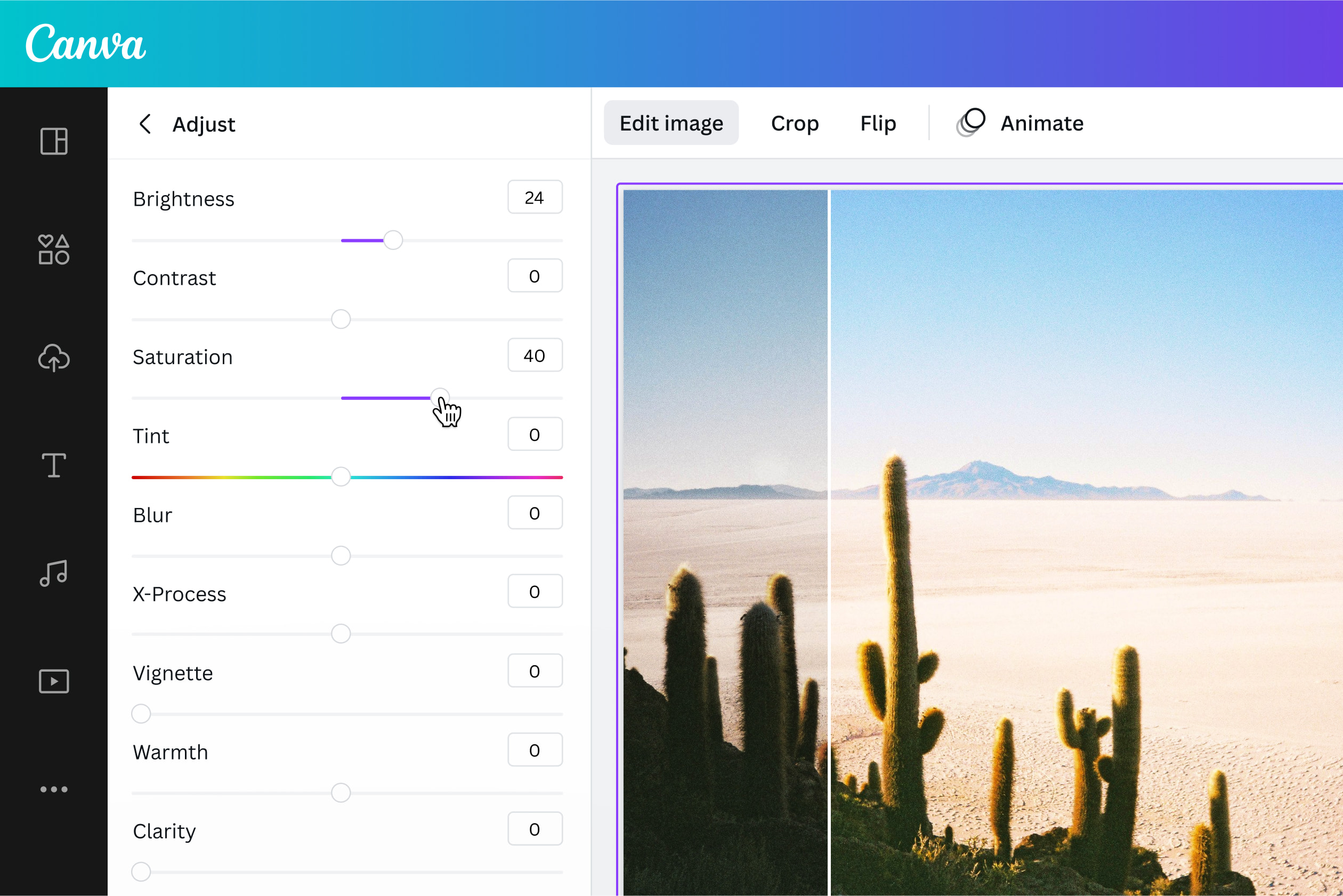Click the Saturation slider handle
Image resolution: width=1343 pixels, height=896 pixels.
pyautogui.click(x=440, y=397)
